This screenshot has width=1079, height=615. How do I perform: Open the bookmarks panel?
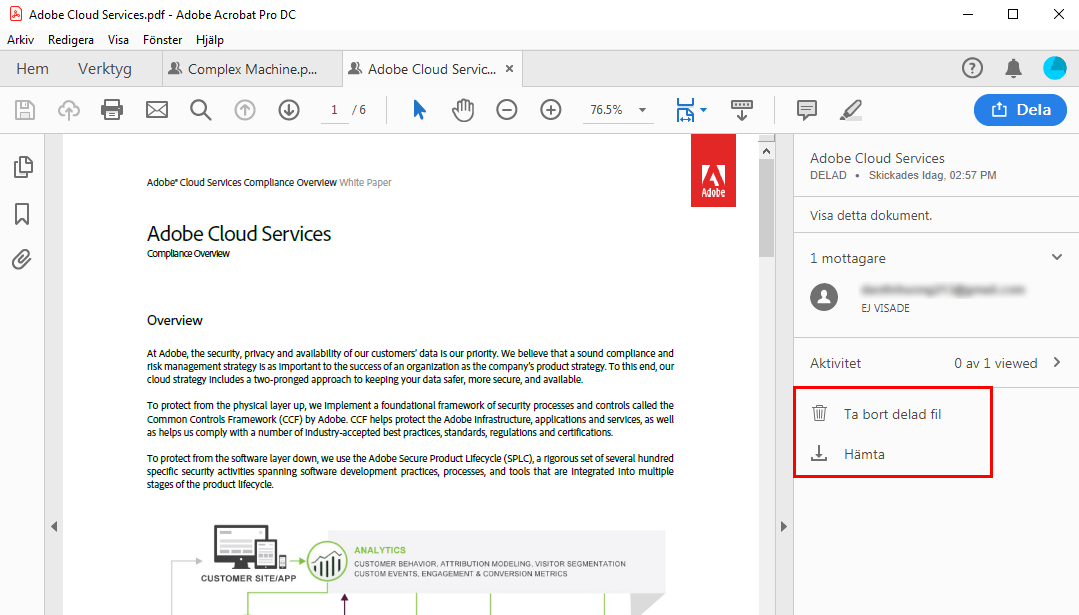(22, 214)
